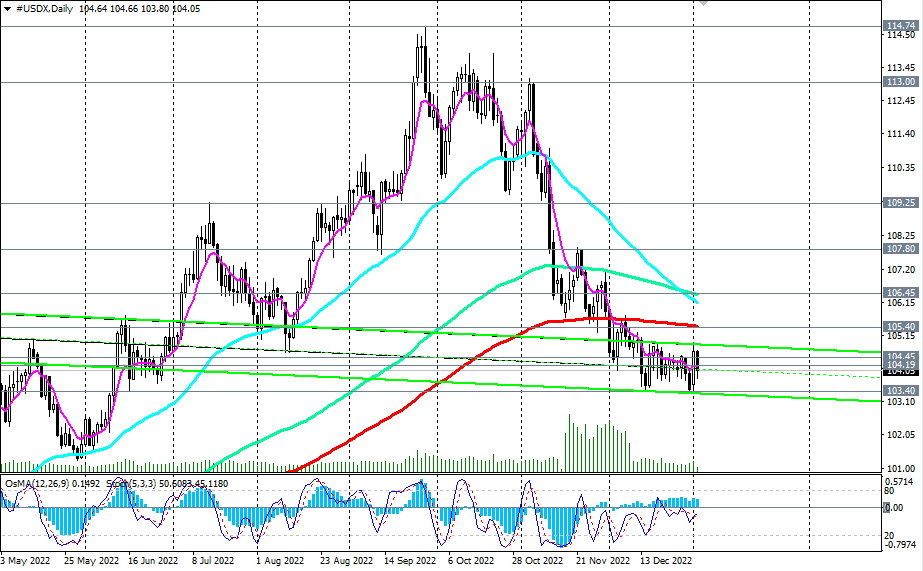Click the 25 May 2022 date label
This screenshot has width=923, height=571.
click(x=86, y=562)
